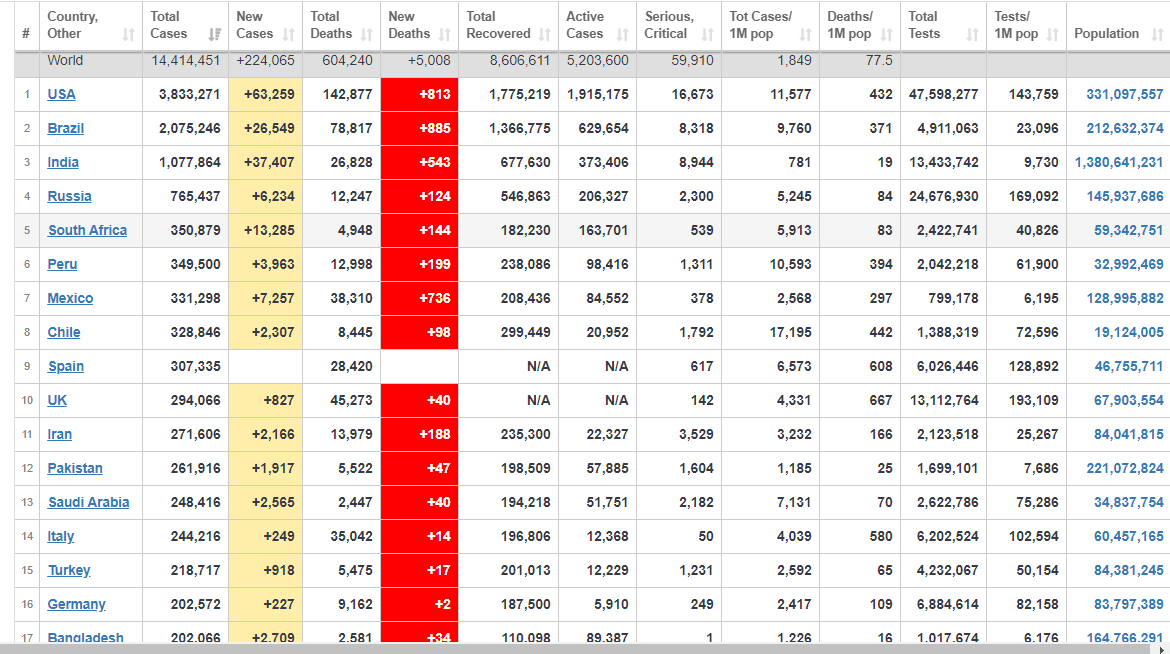
Task: Click the New Deaths sort arrows
Action: point(445,34)
